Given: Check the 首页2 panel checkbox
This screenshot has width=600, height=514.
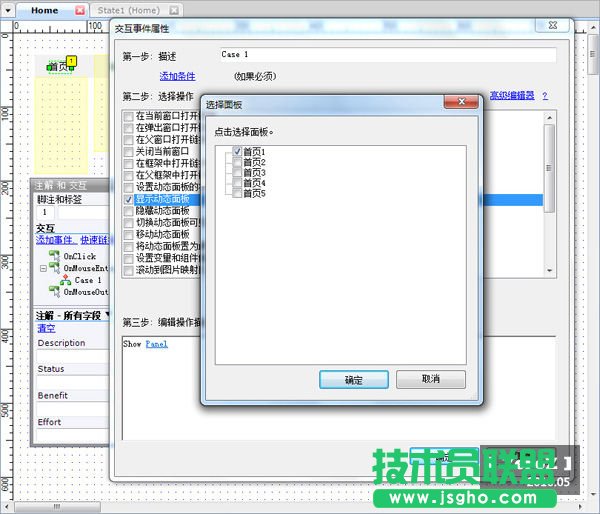Looking at the screenshot, I should (x=237, y=162).
